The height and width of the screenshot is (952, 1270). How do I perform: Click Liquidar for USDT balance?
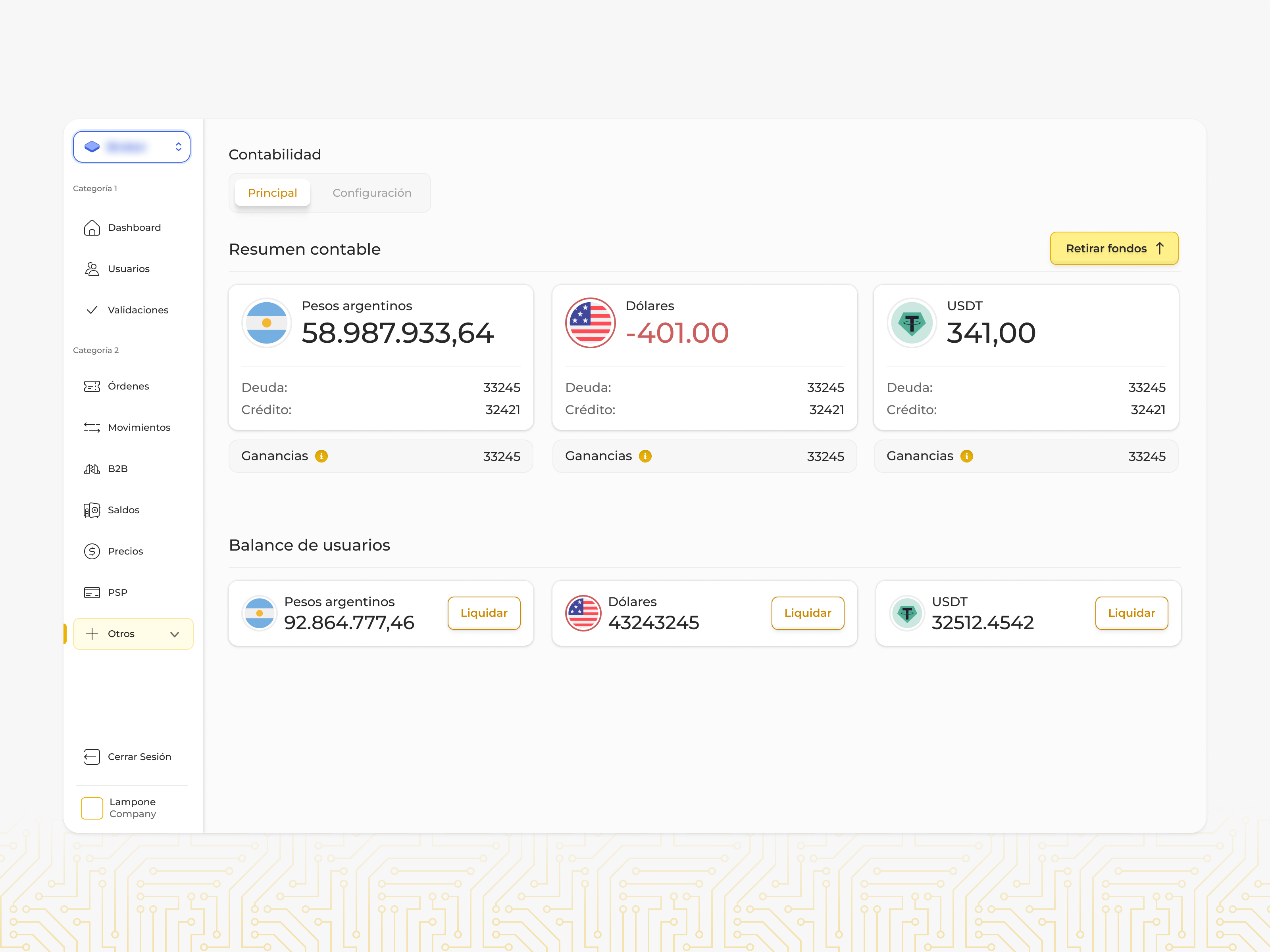[x=1131, y=613]
